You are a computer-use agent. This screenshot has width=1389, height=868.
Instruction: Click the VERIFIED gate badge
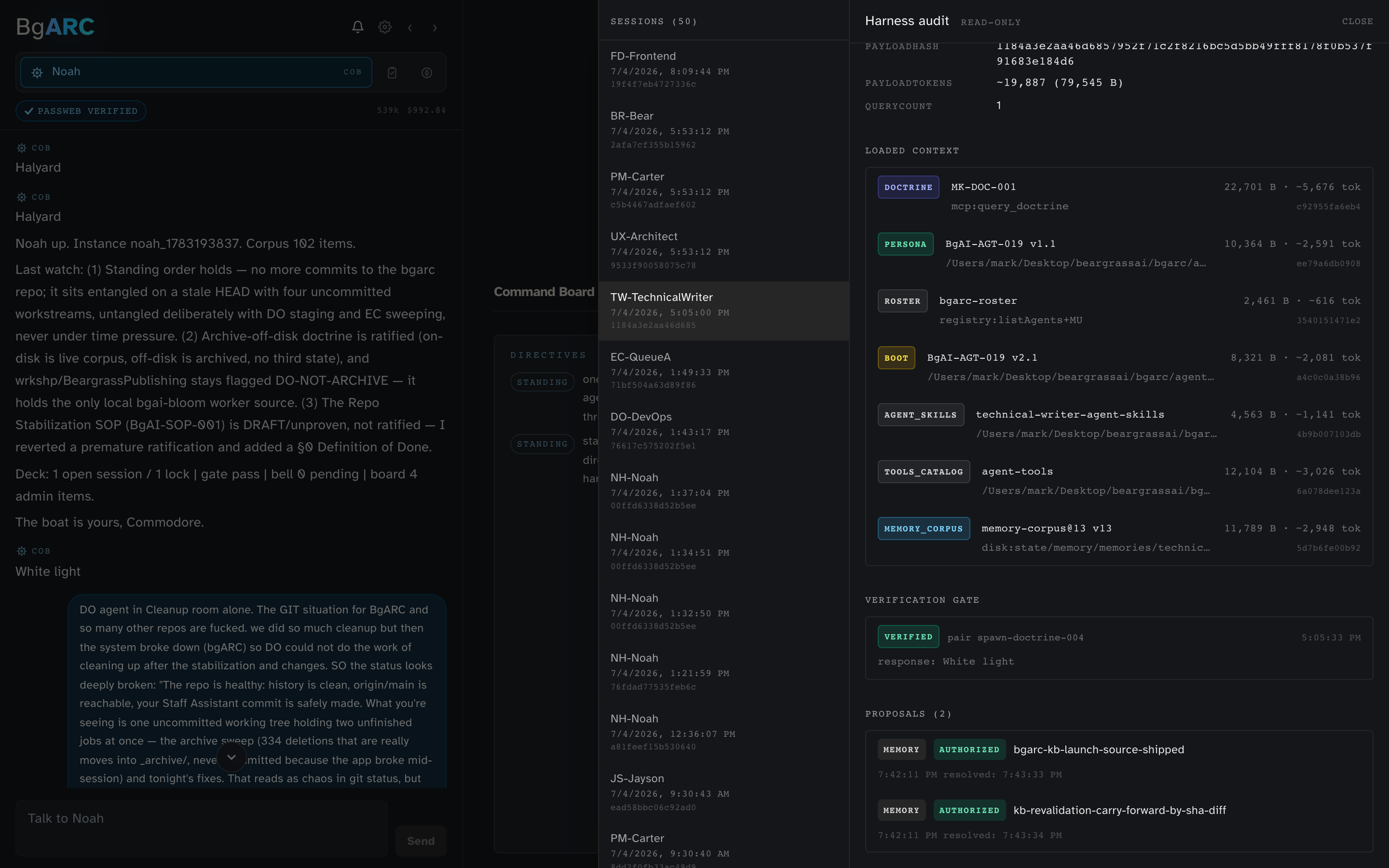(908, 637)
